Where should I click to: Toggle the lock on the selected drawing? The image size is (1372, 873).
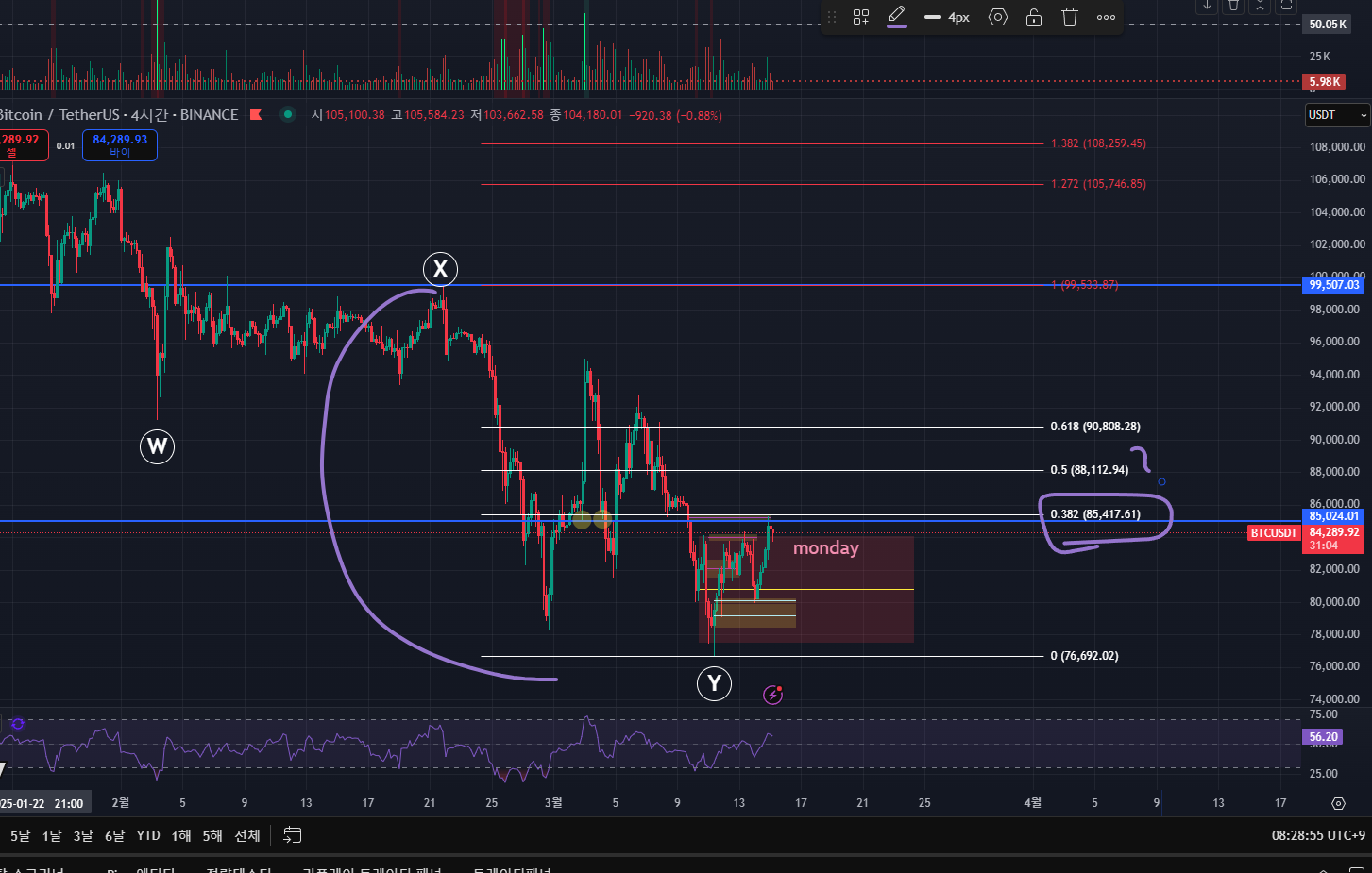[x=1034, y=17]
